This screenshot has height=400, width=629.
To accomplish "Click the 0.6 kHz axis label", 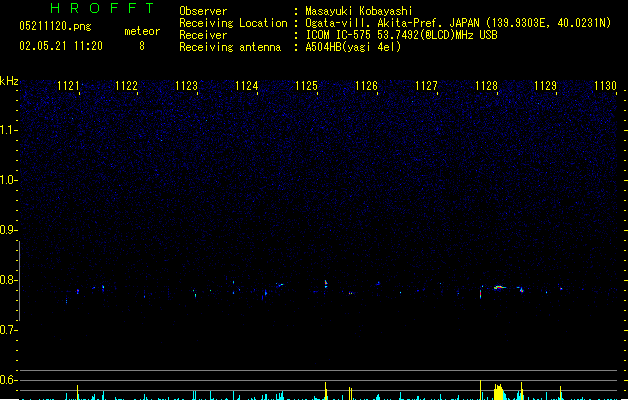I will point(8,380).
